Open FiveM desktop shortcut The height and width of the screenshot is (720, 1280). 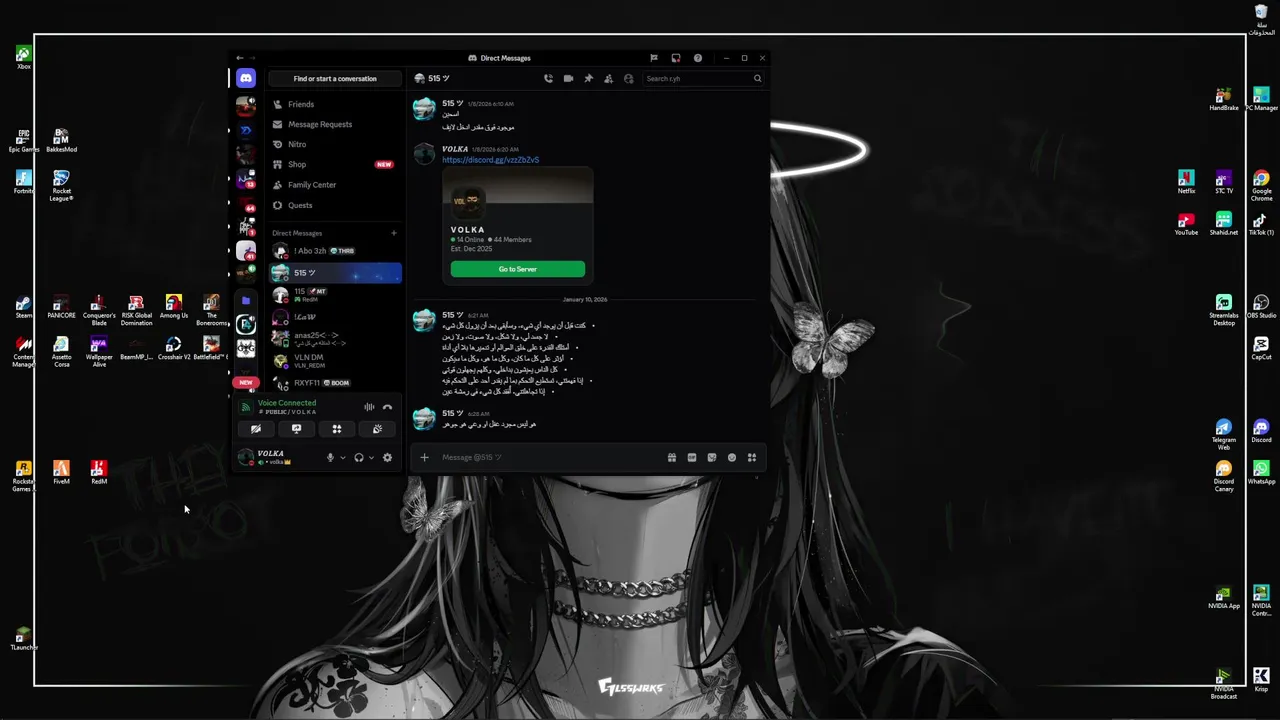61,472
